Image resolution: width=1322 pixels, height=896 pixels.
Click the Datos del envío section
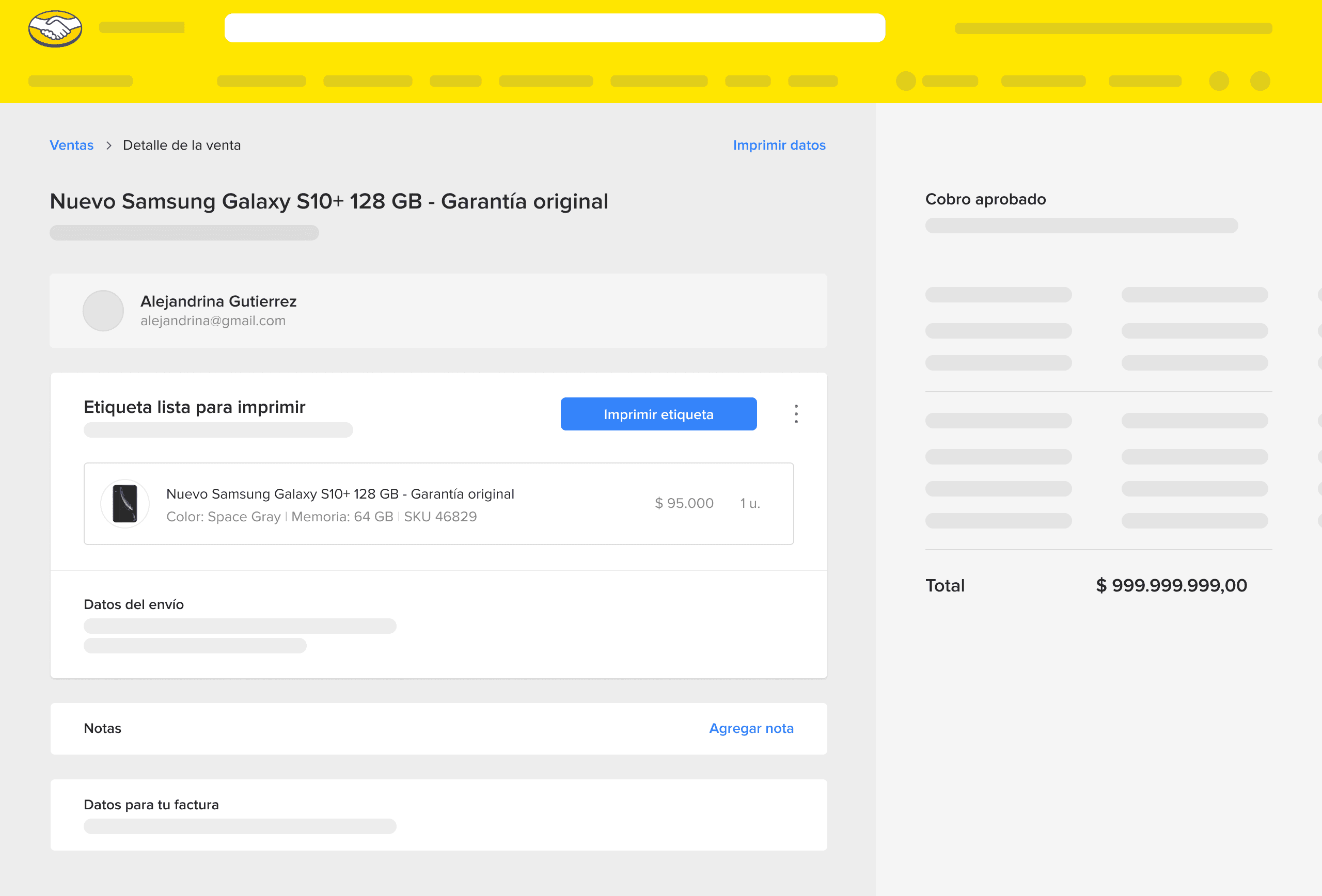(134, 604)
